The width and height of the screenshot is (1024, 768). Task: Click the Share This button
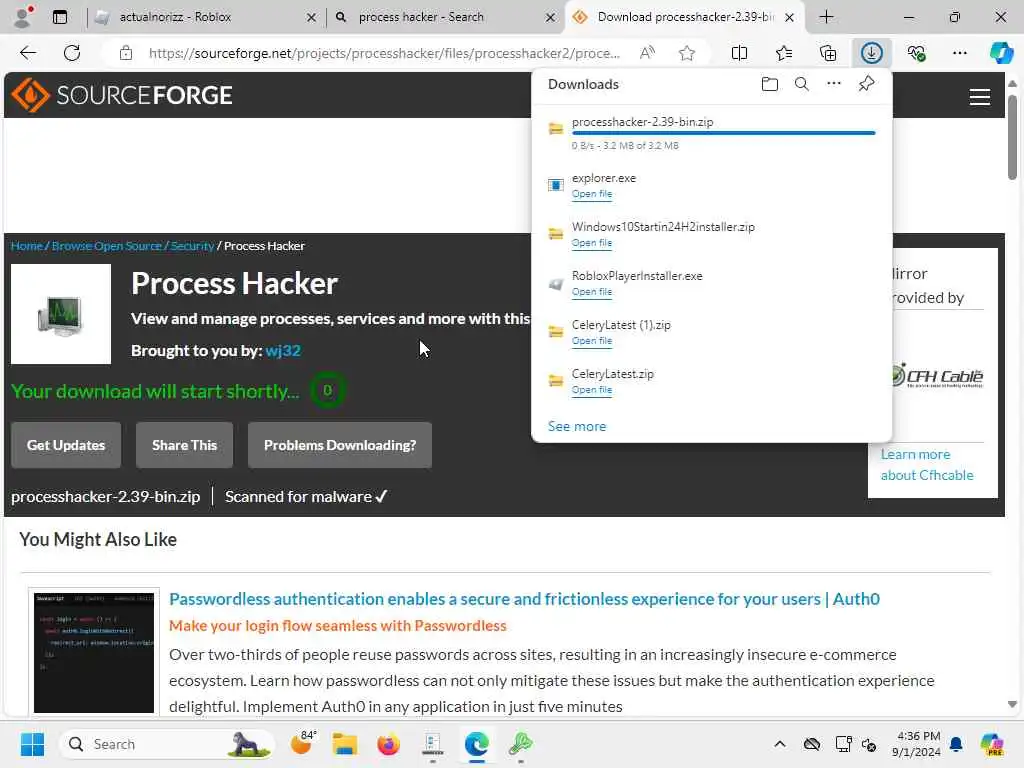(x=184, y=445)
